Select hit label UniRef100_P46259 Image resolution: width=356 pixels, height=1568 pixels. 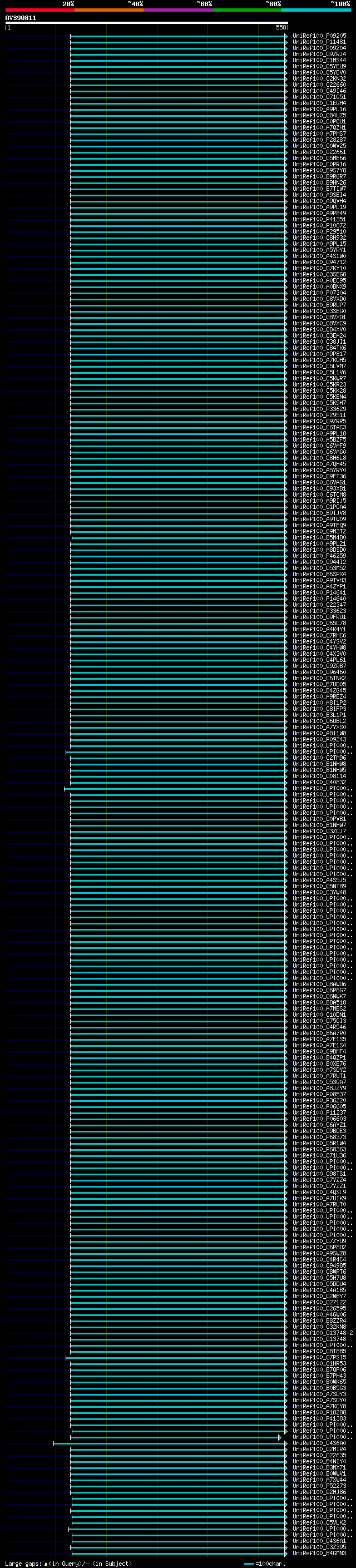[319, 556]
